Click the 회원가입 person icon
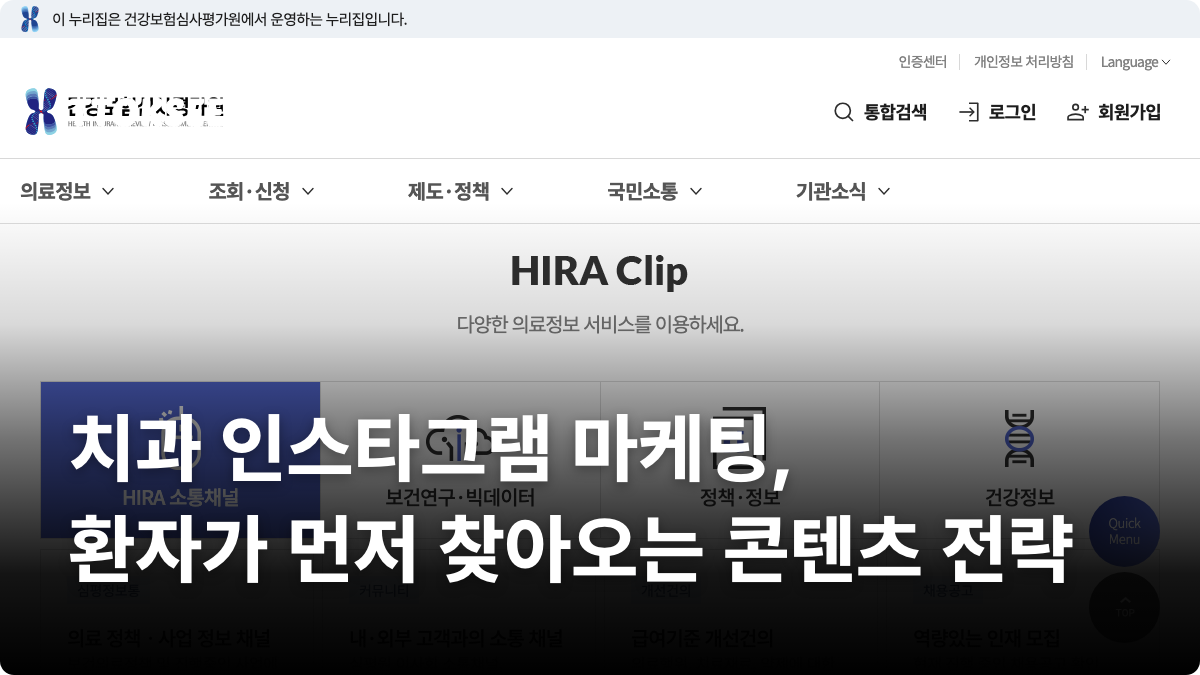Screen dimensions: 1200x675 1078,112
